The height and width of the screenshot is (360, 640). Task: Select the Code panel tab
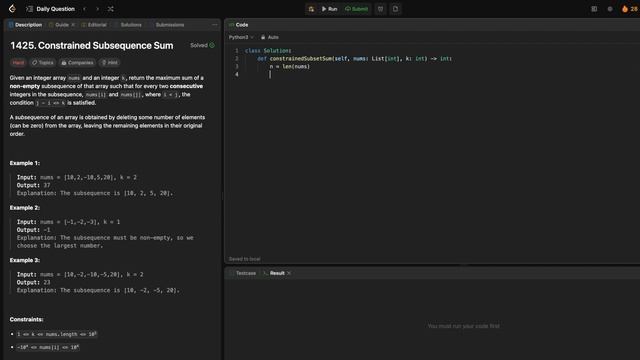tap(239, 25)
